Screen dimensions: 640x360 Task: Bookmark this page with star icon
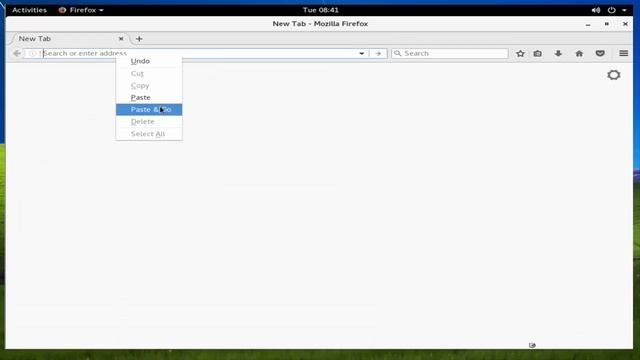click(x=520, y=53)
